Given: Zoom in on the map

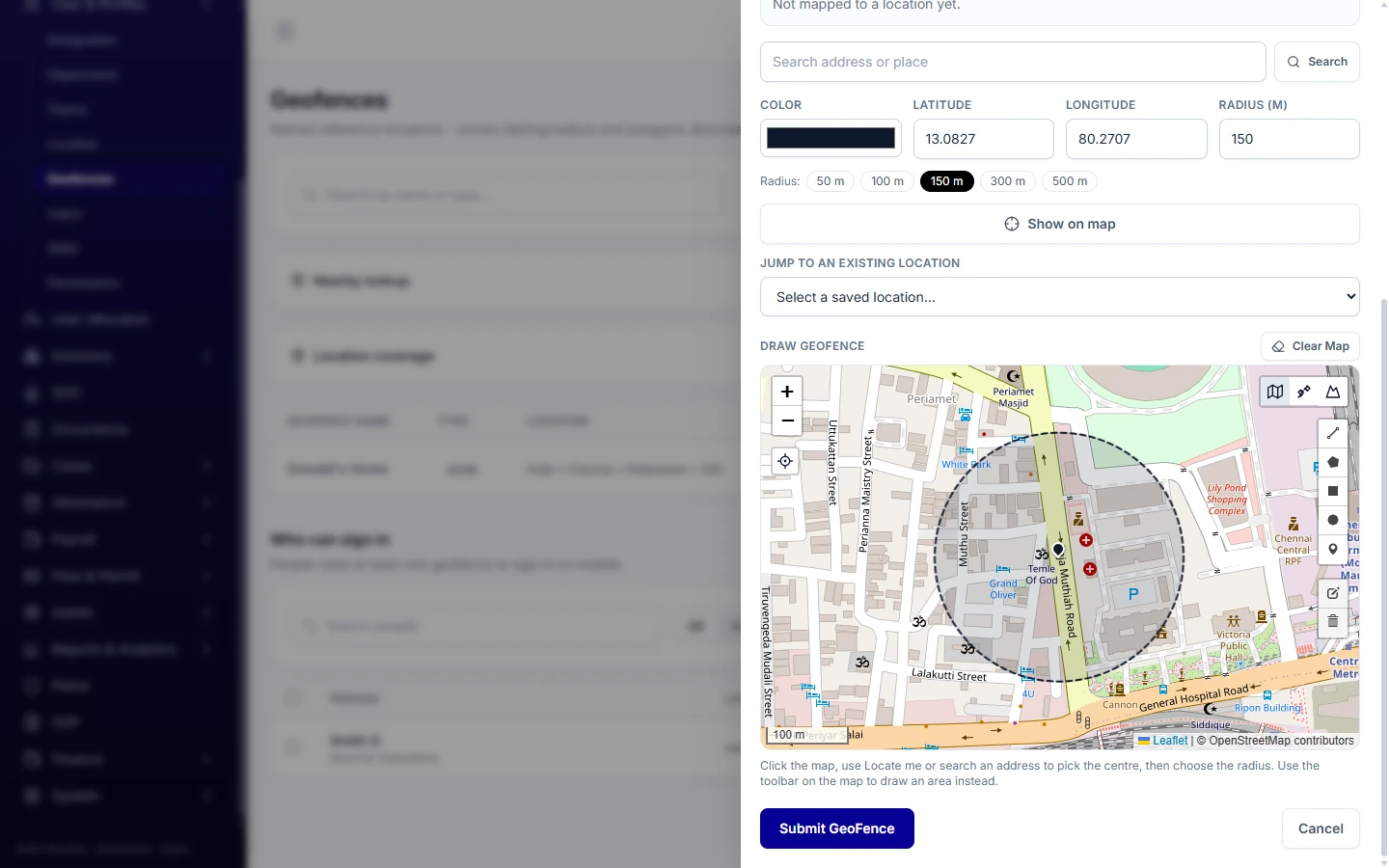Looking at the screenshot, I should [x=787, y=392].
